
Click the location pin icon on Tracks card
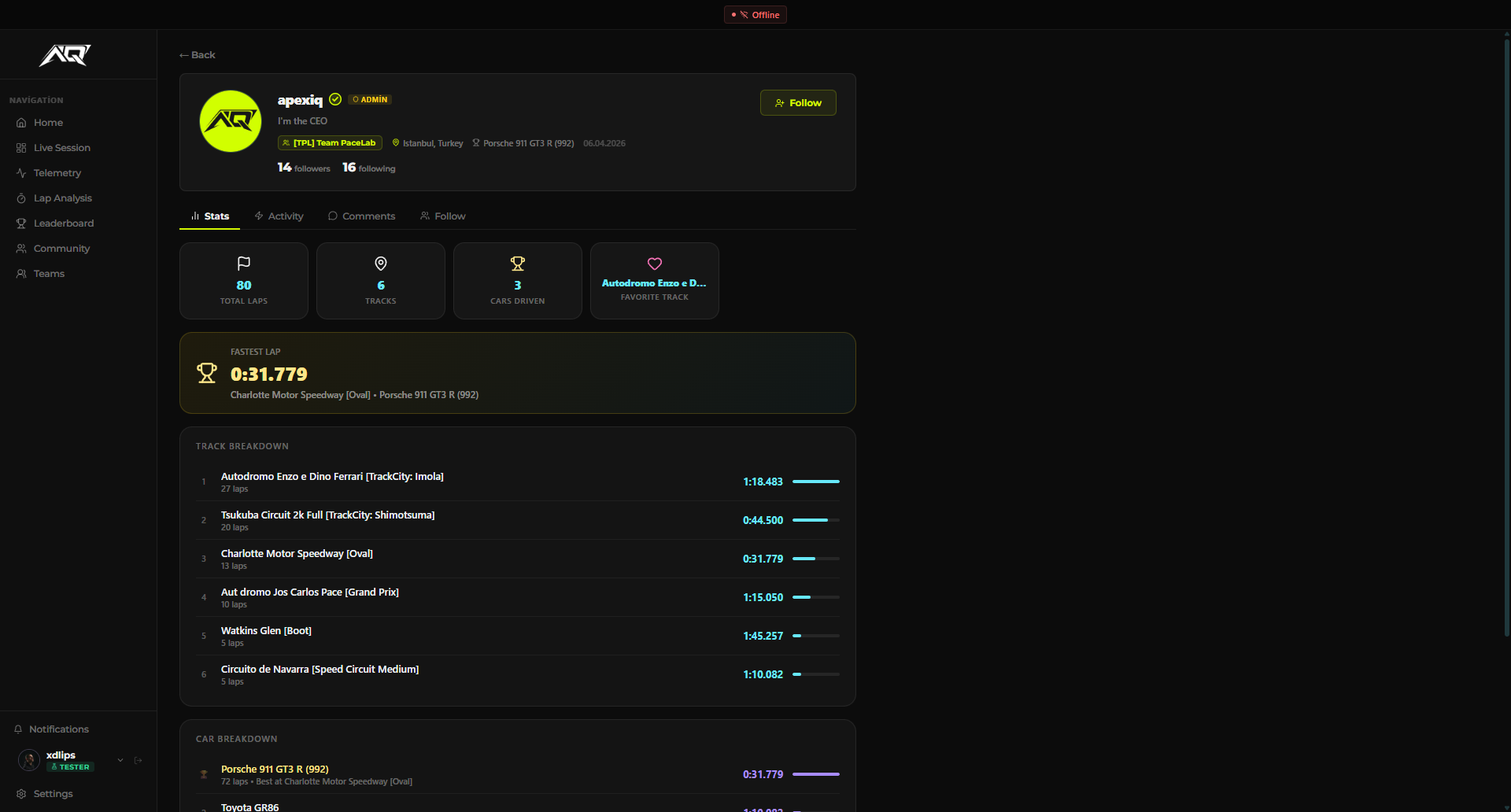(x=381, y=264)
